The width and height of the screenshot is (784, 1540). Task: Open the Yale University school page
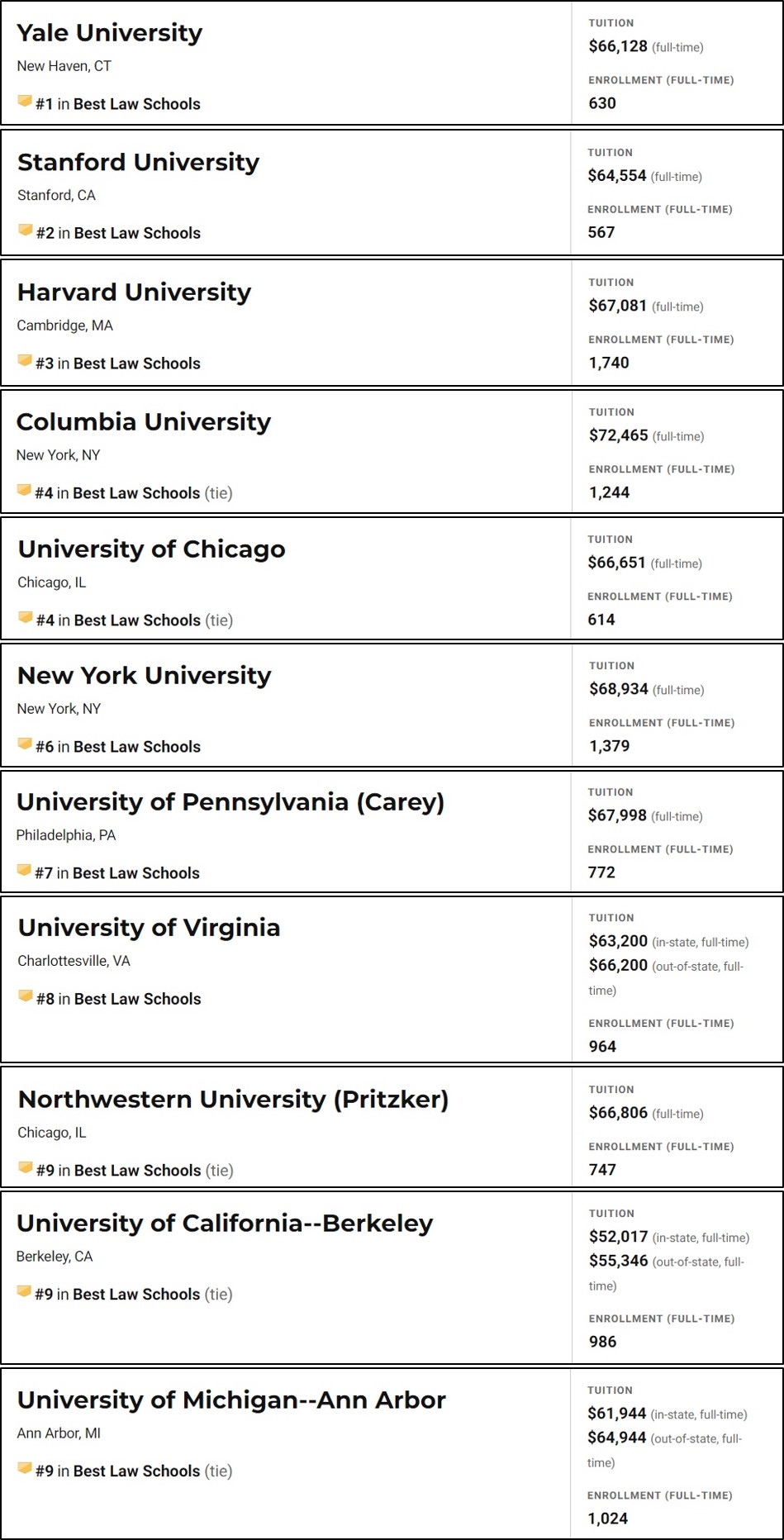click(110, 33)
